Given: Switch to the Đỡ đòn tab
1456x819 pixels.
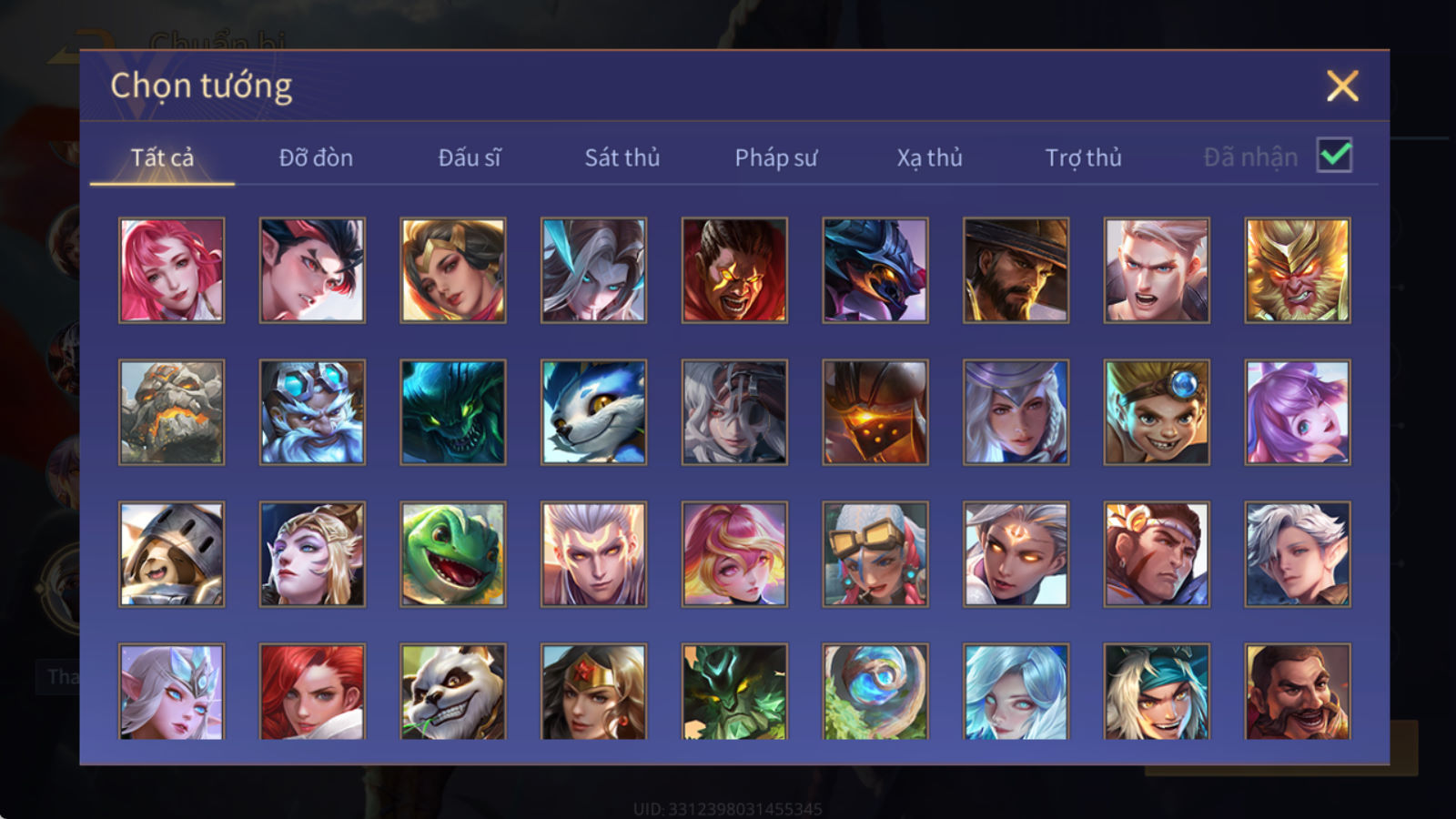Looking at the screenshot, I should point(316,157).
